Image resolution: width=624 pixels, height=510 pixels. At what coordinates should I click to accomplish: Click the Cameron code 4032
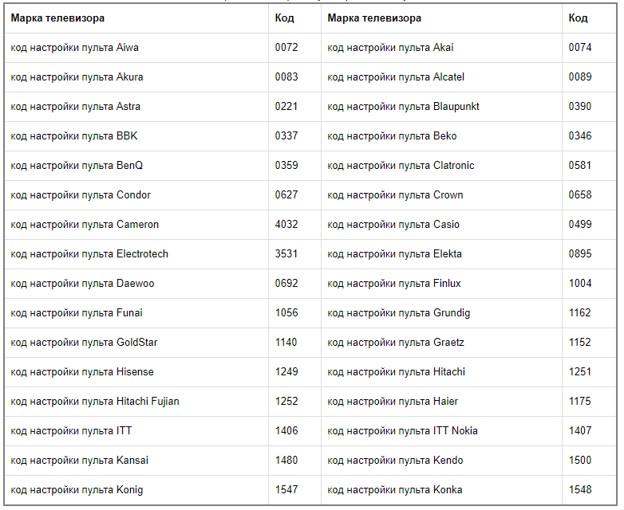tap(286, 224)
